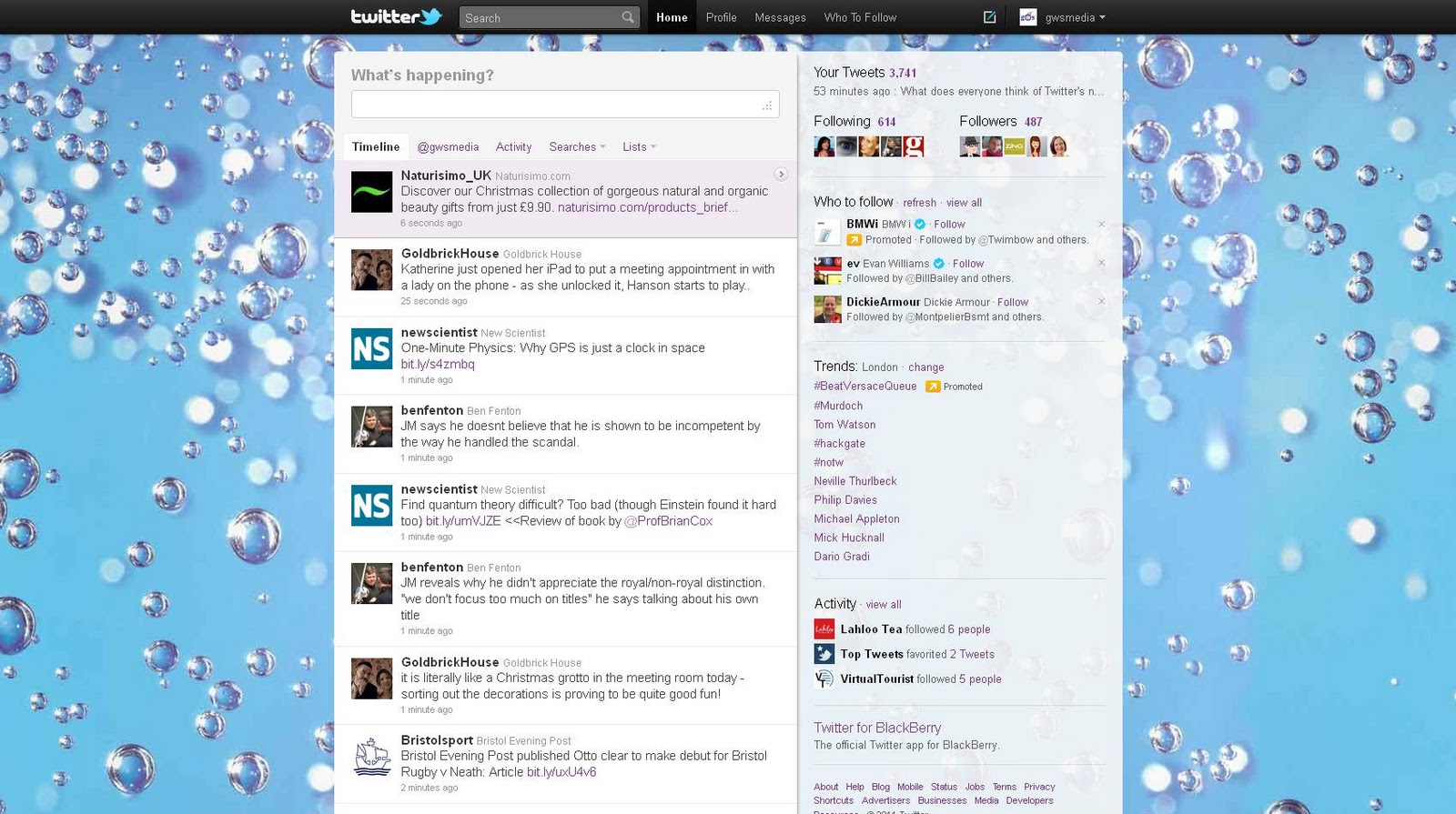Screen dimensions: 1456x814
Task: Click the ZING follower avatar
Action: (x=1014, y=146)
